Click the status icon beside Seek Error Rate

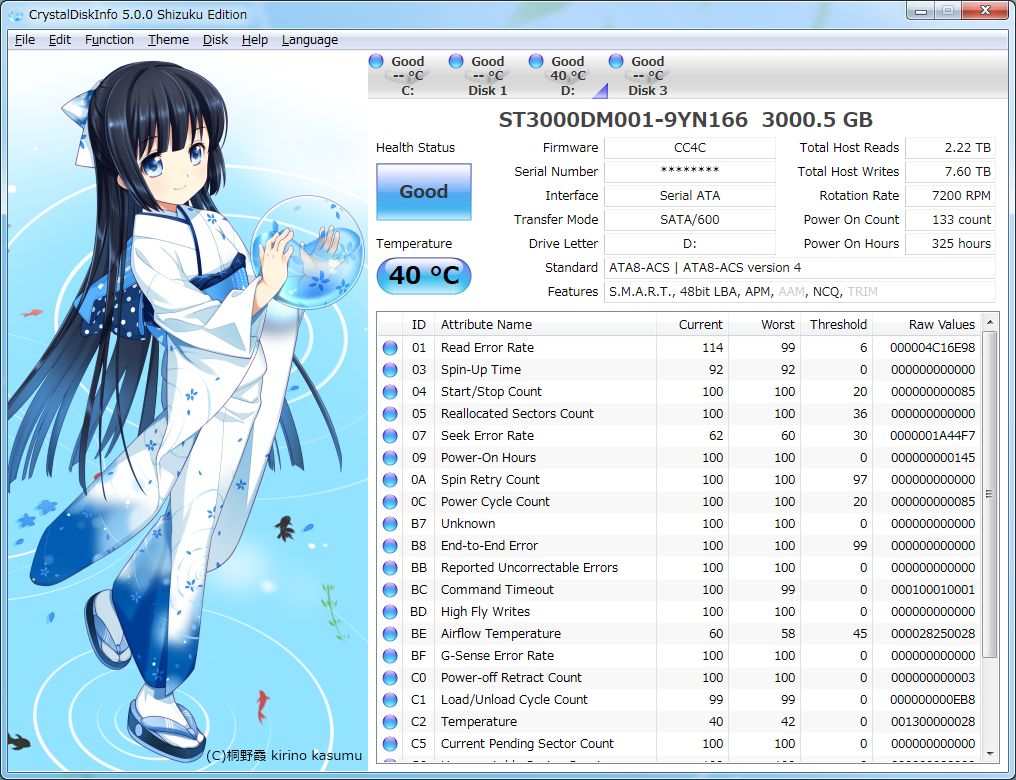391,435
